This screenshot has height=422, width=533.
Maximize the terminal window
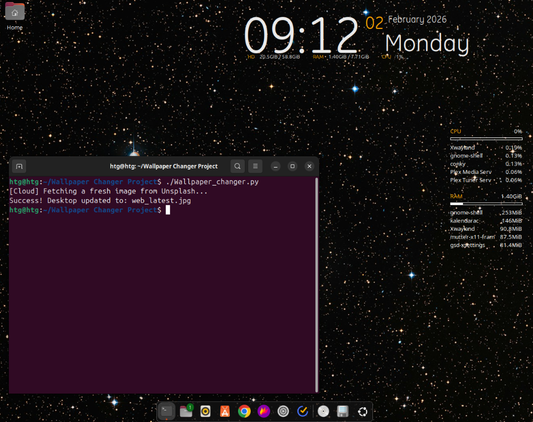point(292,166)
